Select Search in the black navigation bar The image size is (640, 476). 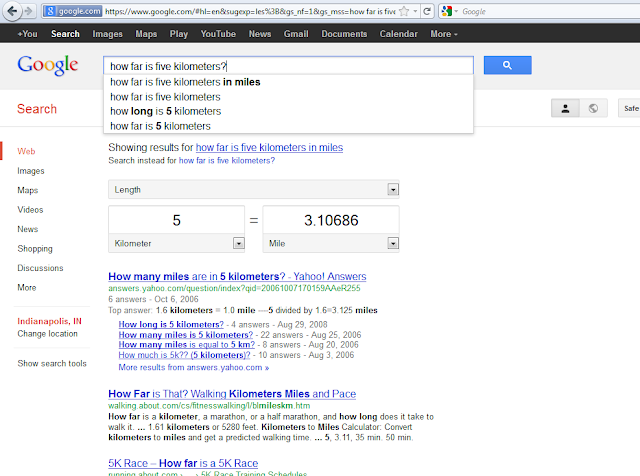click(65, 34)
